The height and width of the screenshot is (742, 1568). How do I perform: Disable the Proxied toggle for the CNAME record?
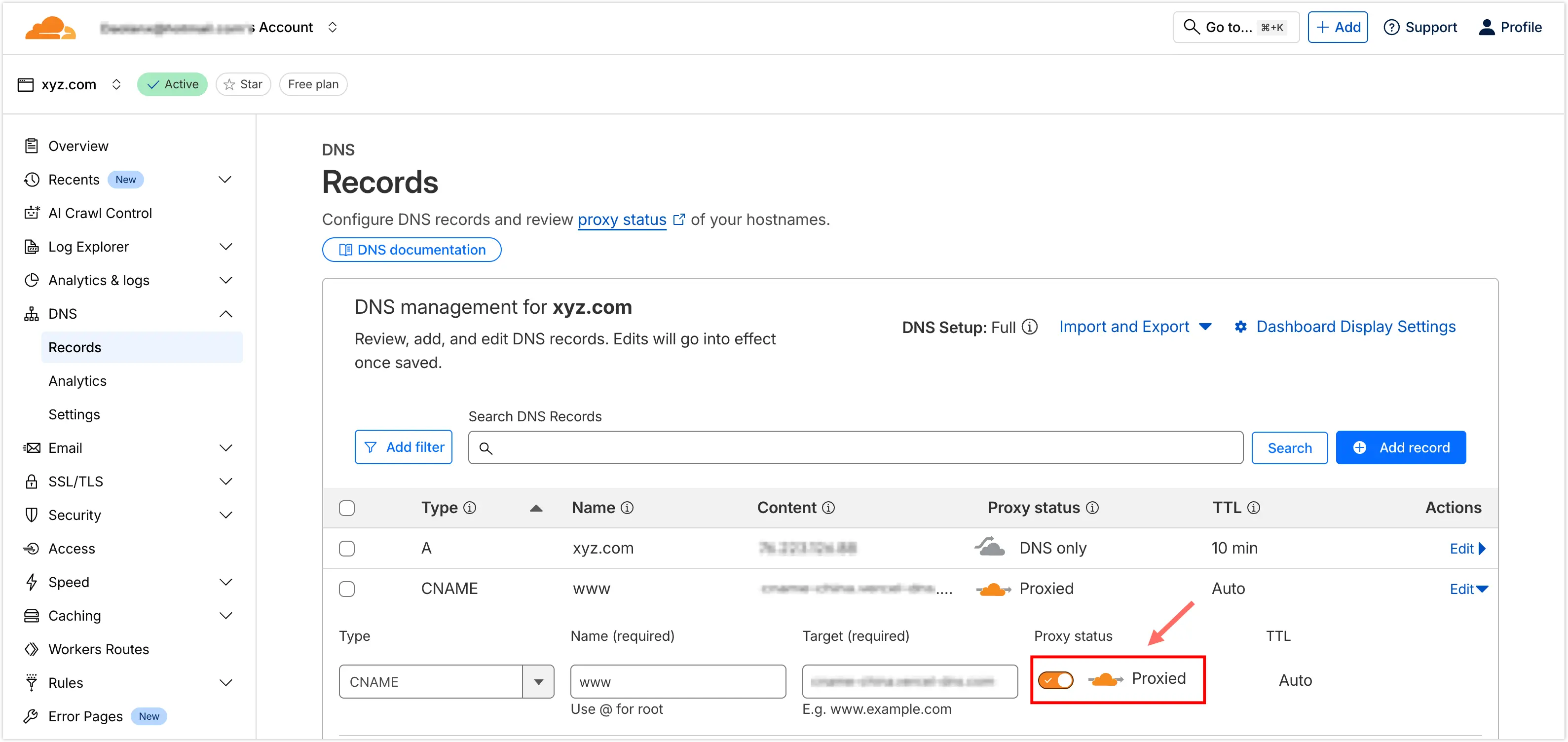pyautogui.click(x=1056, y=680)
